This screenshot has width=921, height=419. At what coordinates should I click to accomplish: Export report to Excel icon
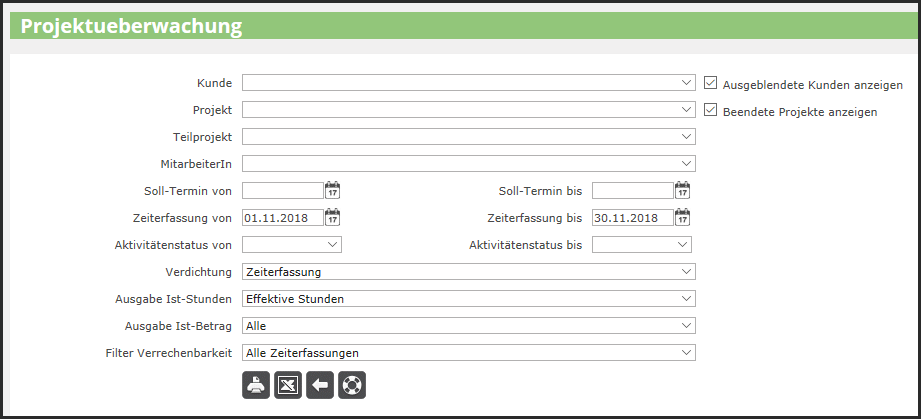tap(288, 386)
